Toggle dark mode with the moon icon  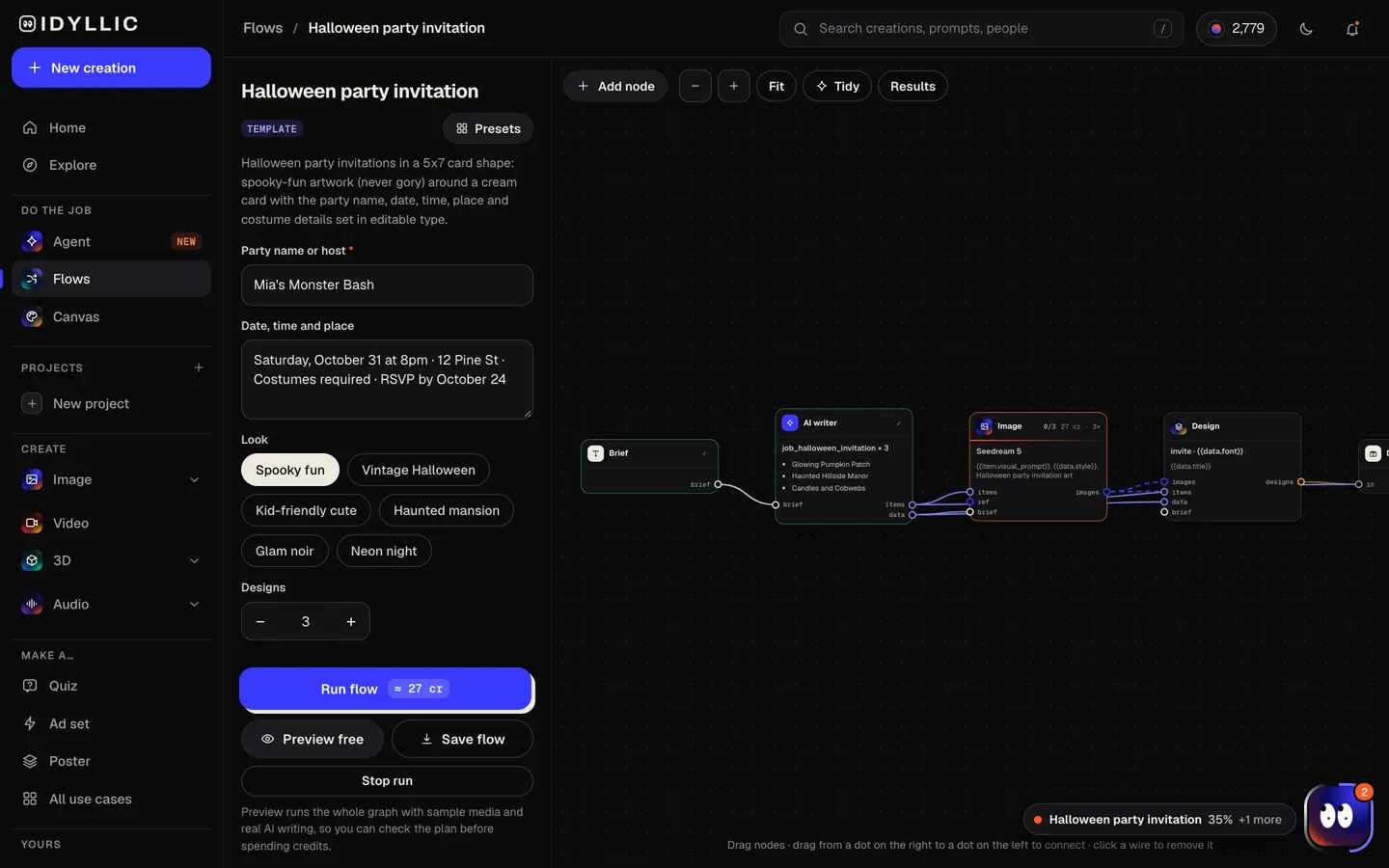pos(1306,29)
